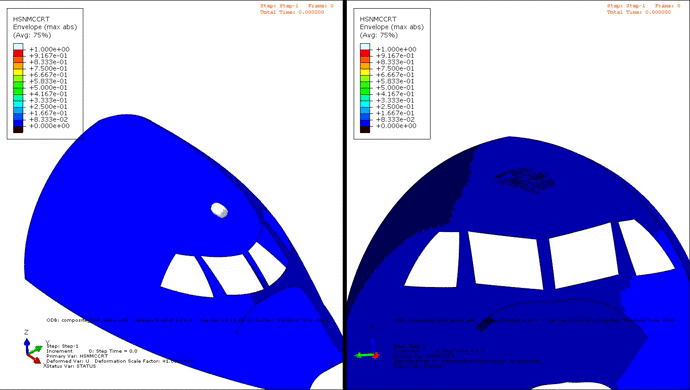Click '+8.333e-01' value in right legend
690x390 pixels.
point(395,62)
